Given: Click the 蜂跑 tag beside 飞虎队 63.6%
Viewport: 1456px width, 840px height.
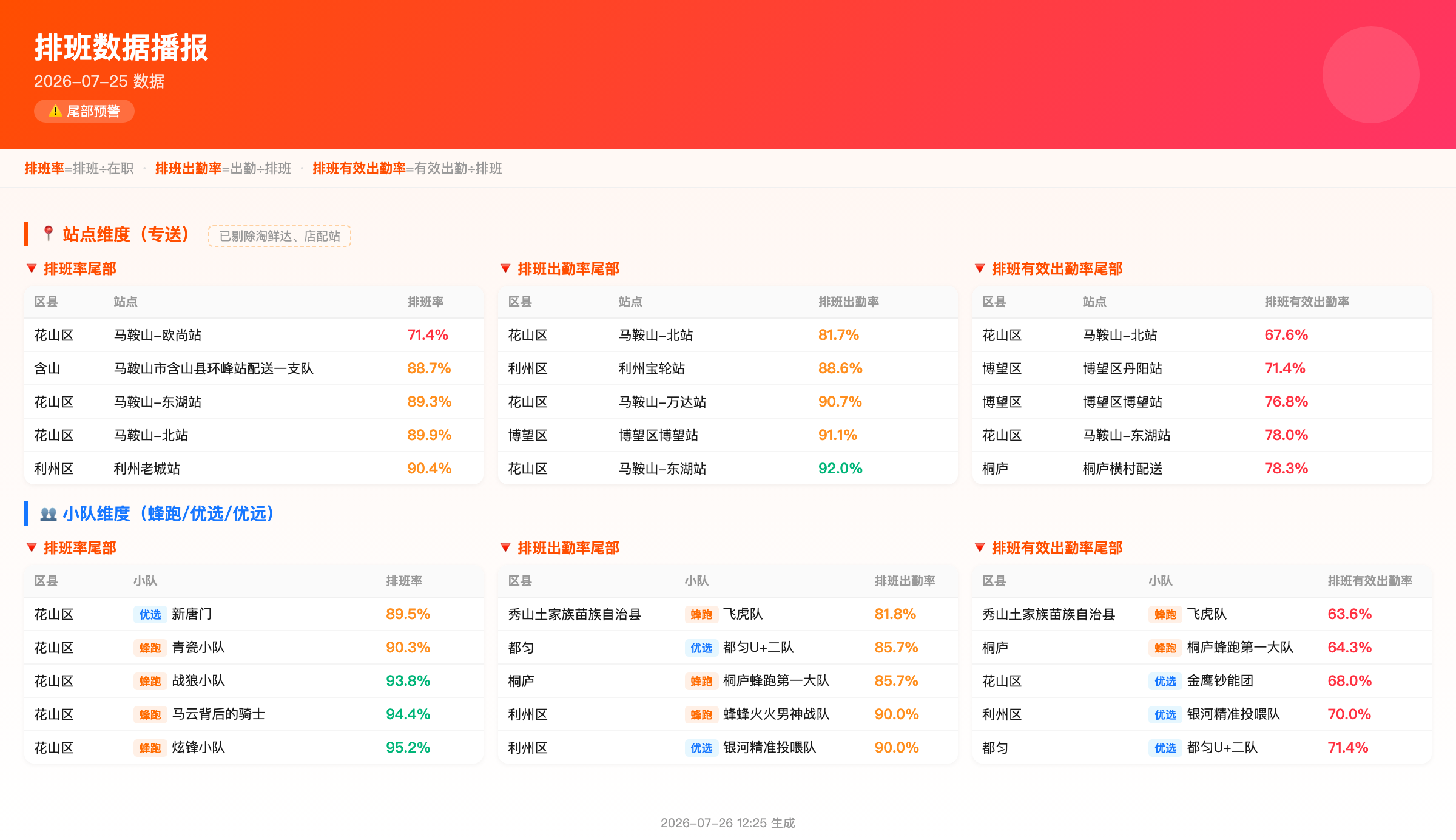Looking at the screenshot, I should click(x=1165, y=614).
